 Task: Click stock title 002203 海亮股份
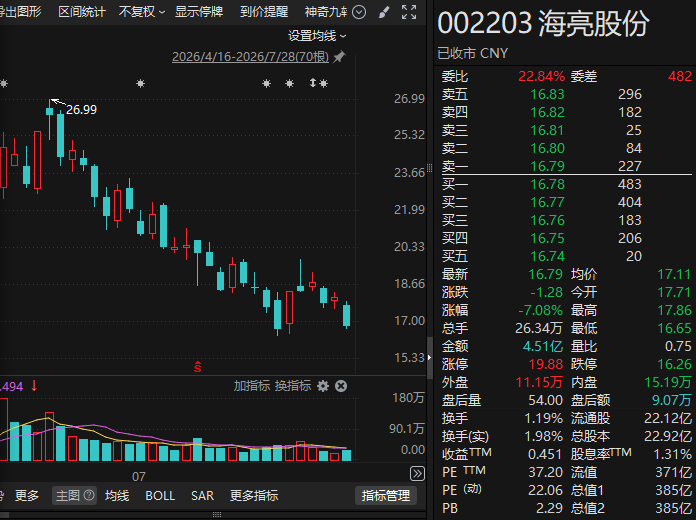click(x=543, y=23)
